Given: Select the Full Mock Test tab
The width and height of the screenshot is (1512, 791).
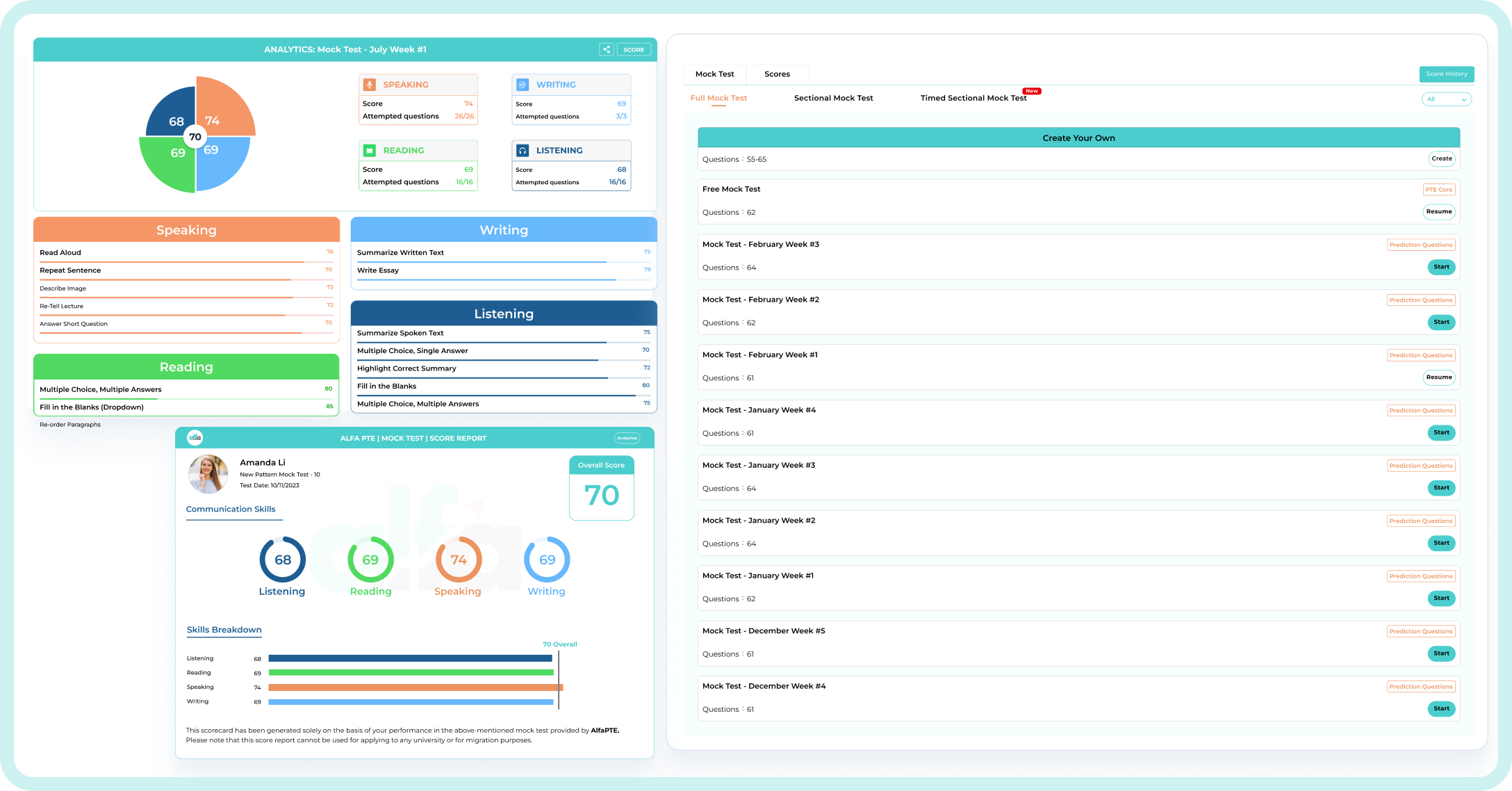Looking at the screenshot, I should point(718,98).
